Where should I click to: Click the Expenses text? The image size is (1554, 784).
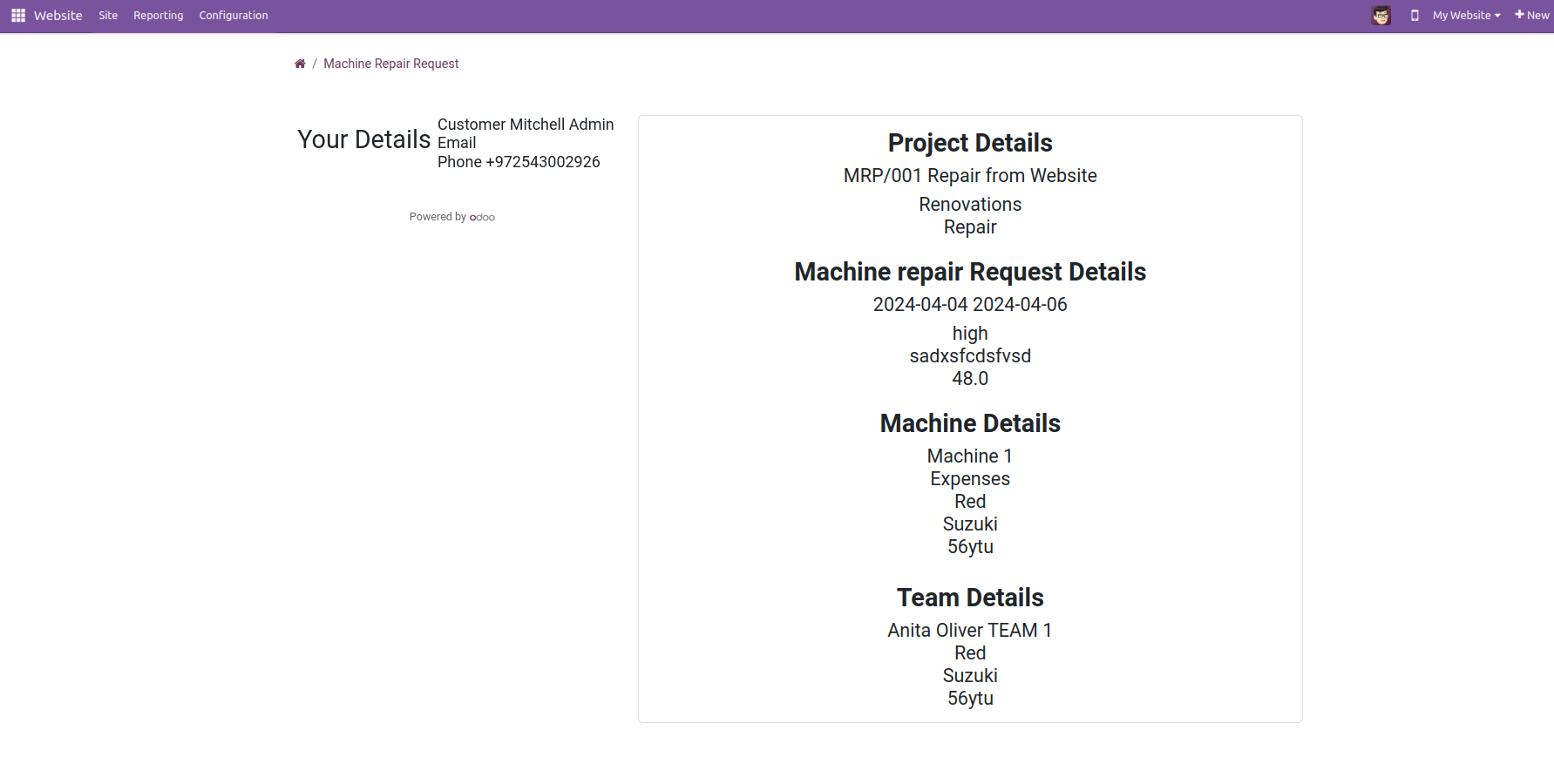tap(970, 479)
